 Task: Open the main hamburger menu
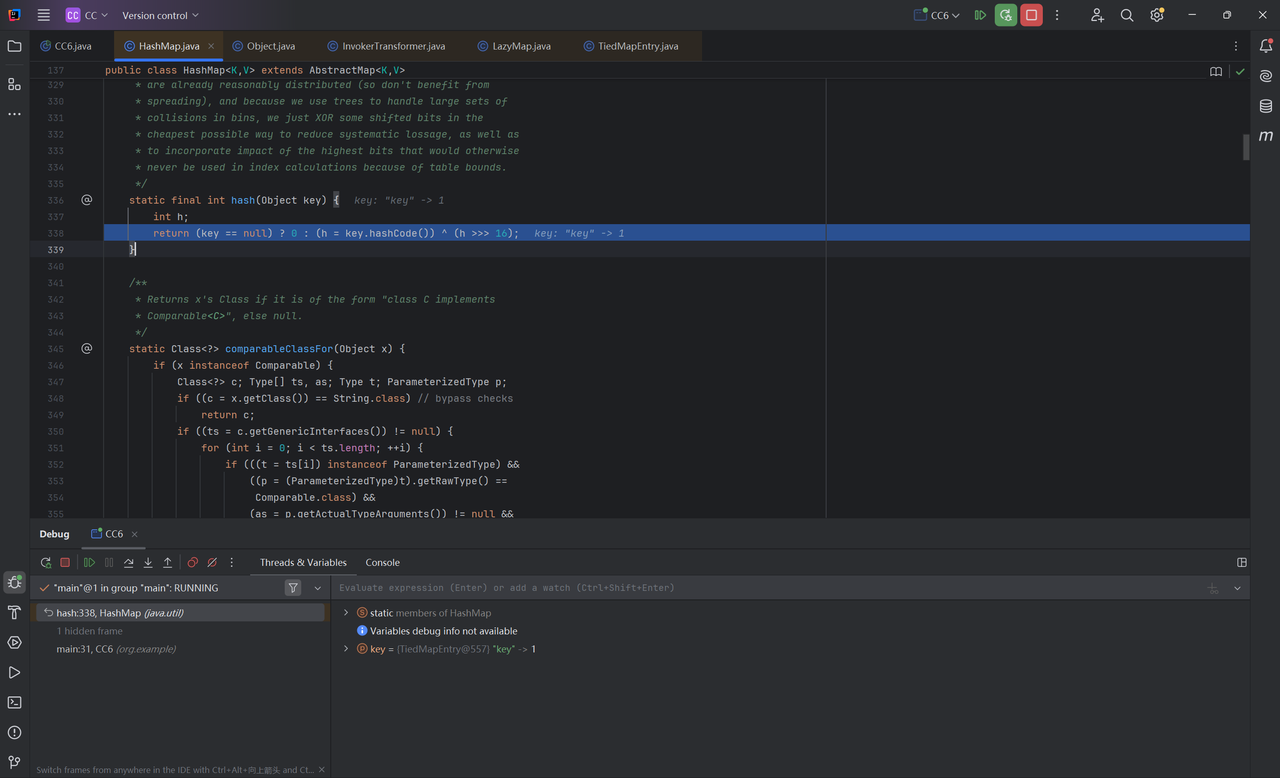click(43, 15)
